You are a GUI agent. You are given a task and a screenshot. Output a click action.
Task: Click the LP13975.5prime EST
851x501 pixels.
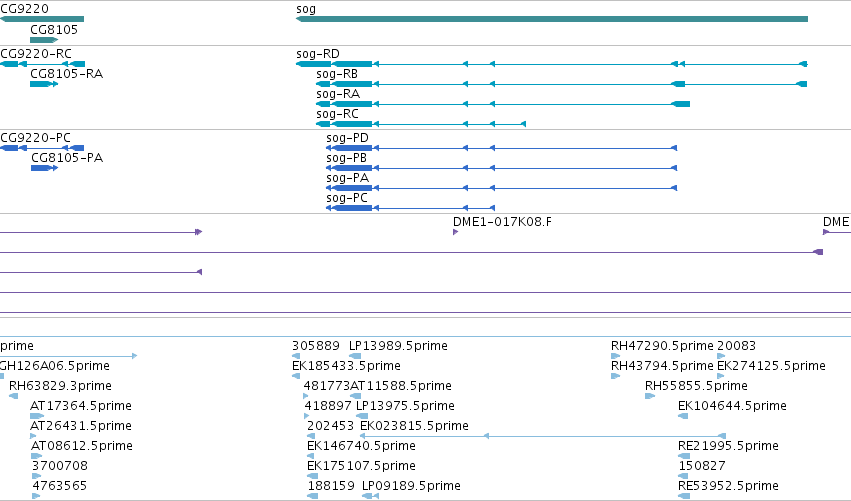[405, 406]
